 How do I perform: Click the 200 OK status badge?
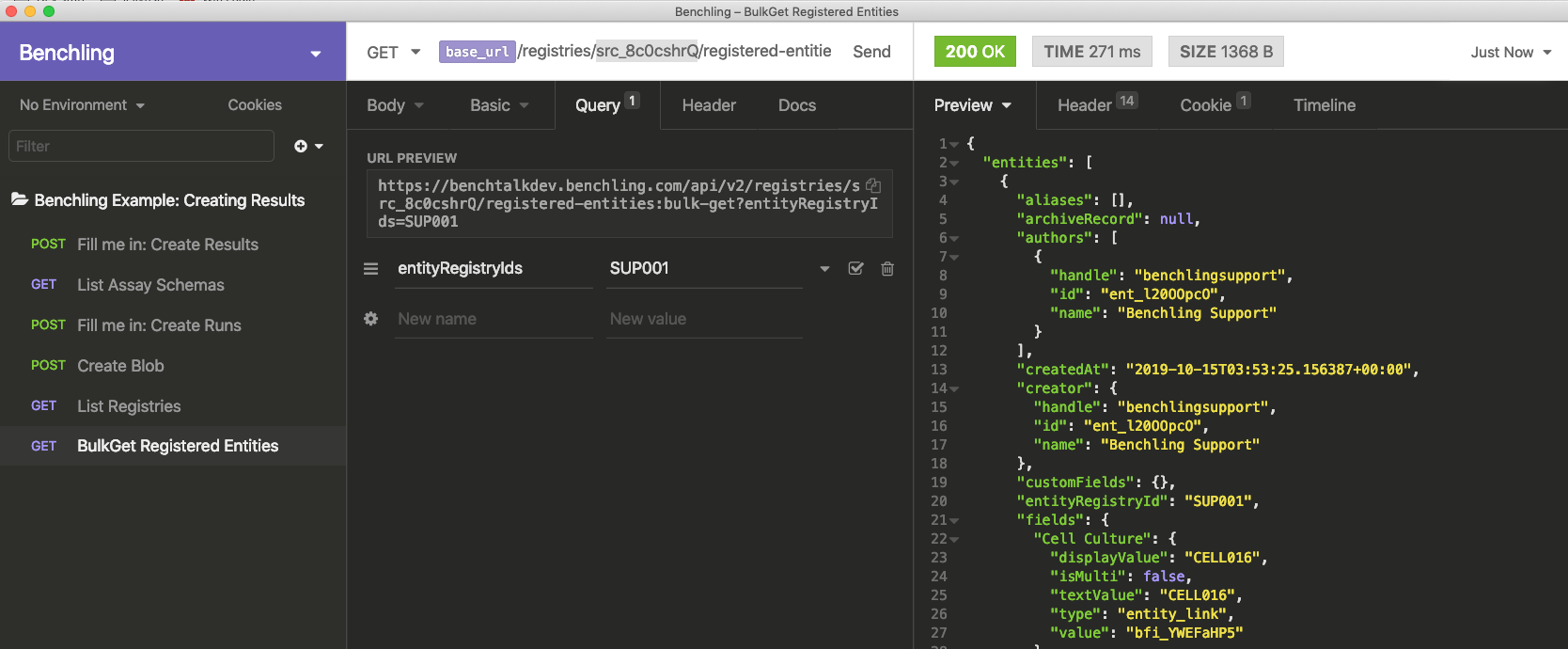coord(975,52)
